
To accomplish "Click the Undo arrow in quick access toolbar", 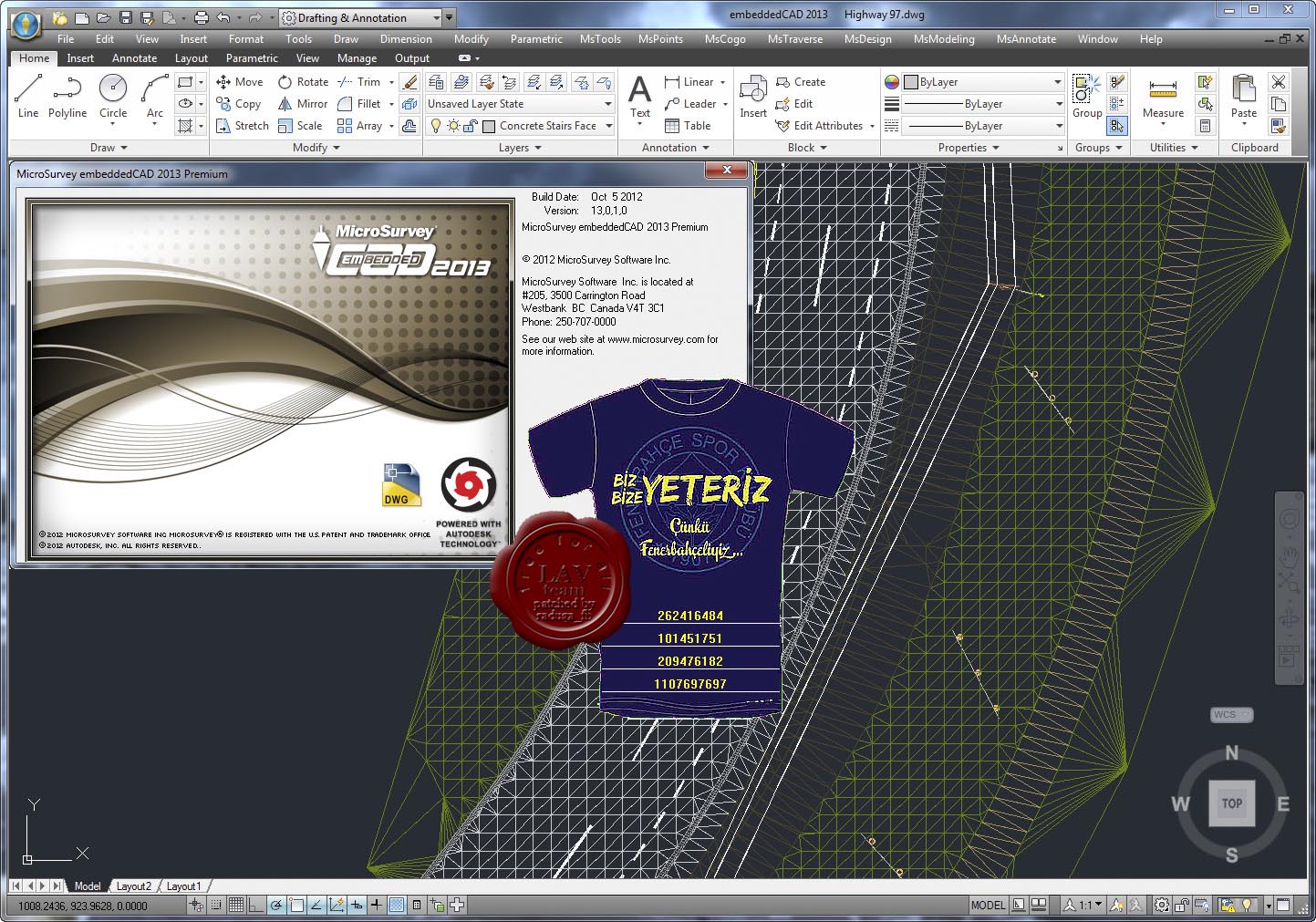I will (x=223, y=17).
